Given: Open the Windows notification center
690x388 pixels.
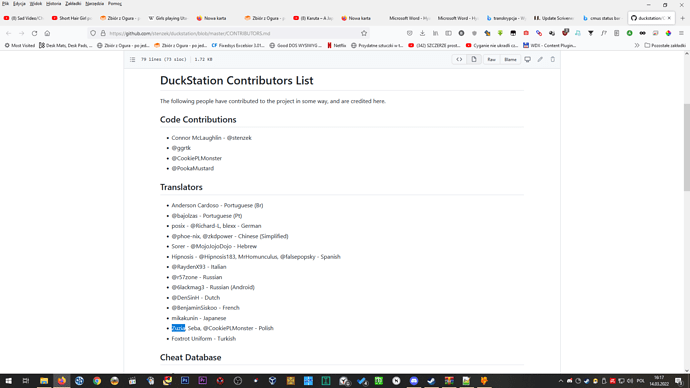Looking at the screenshot, I should pos(679,381).
